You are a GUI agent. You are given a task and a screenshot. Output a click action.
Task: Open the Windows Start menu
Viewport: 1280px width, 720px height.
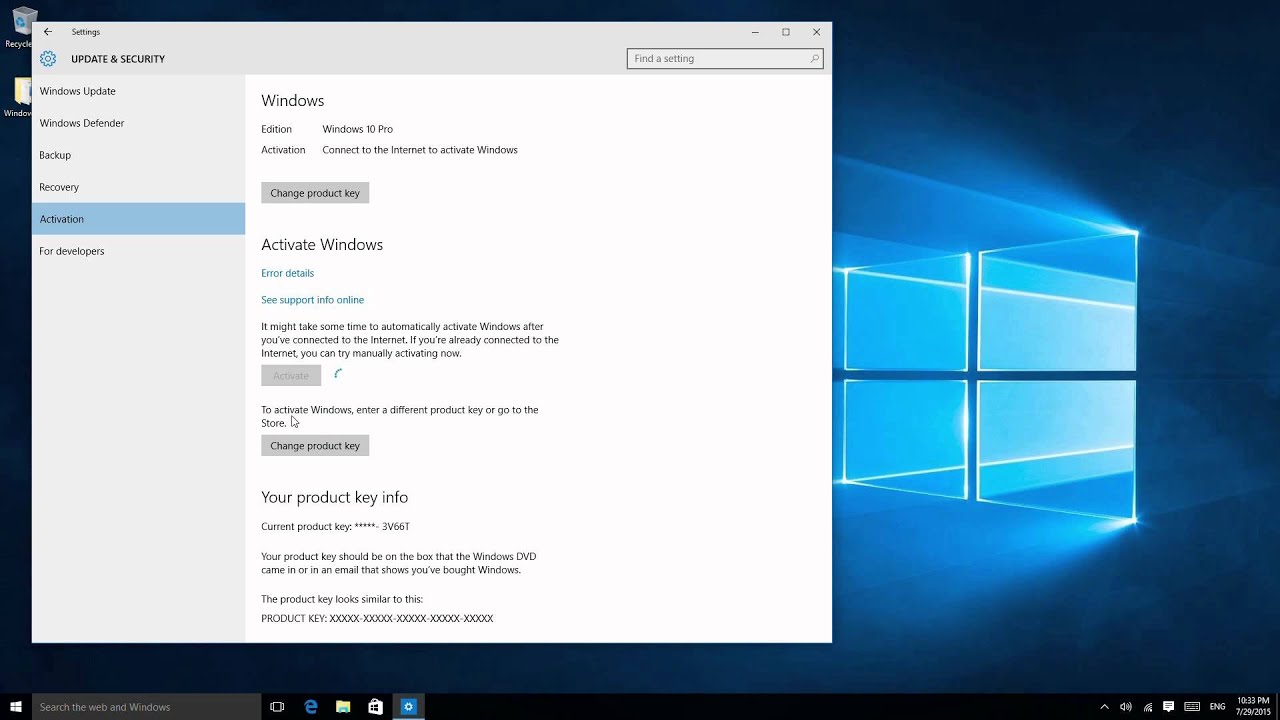[16, 707]
